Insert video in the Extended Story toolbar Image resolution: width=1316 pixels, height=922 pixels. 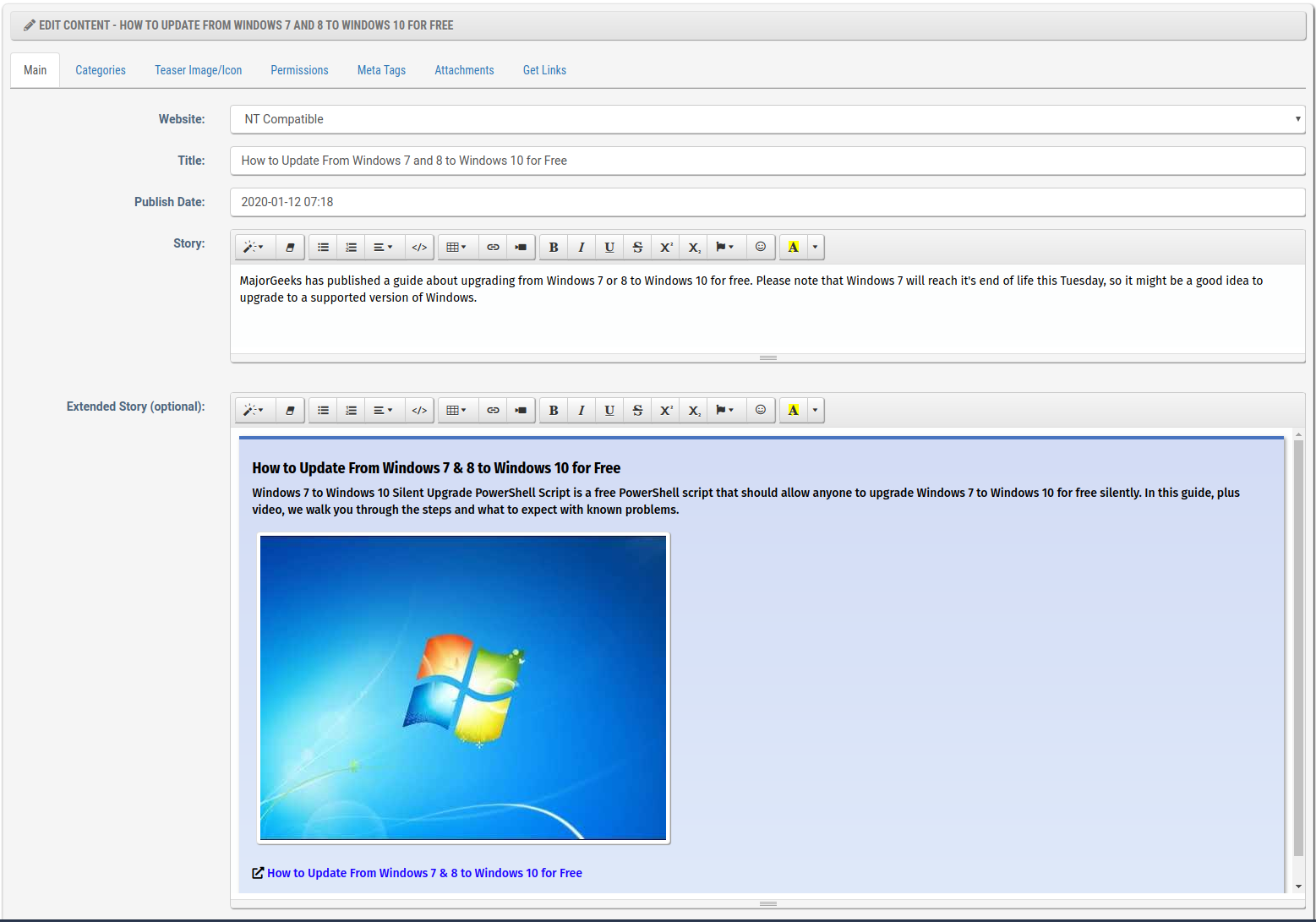coord(521,410)
